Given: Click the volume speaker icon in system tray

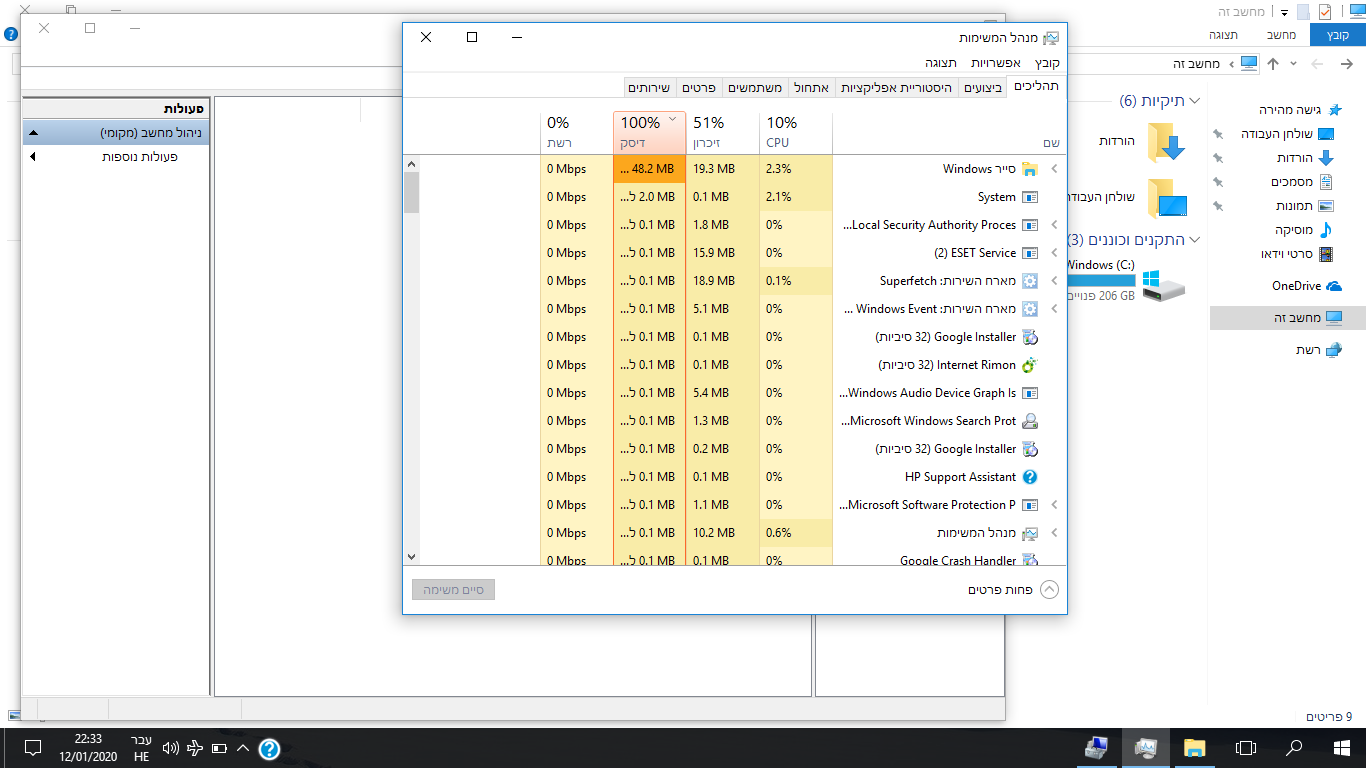Looking at the screenshot, I should [170, 748].
